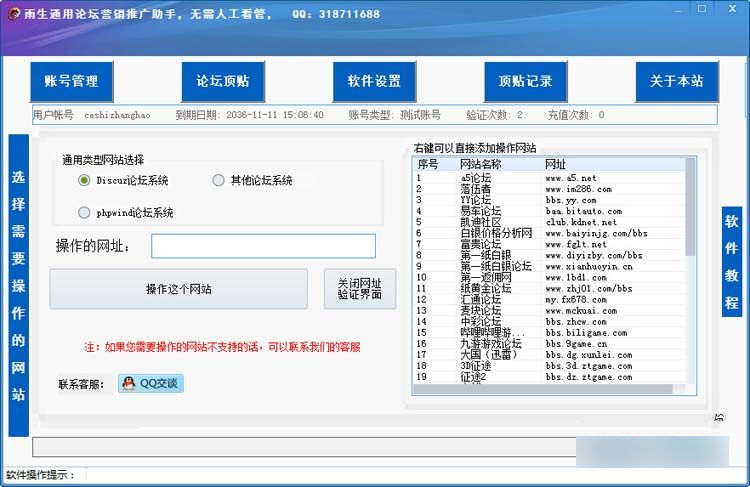The height and width of the screenshot is (487, 750).
Task: Open the 软件设置 section
Action: tap(374, 82)
